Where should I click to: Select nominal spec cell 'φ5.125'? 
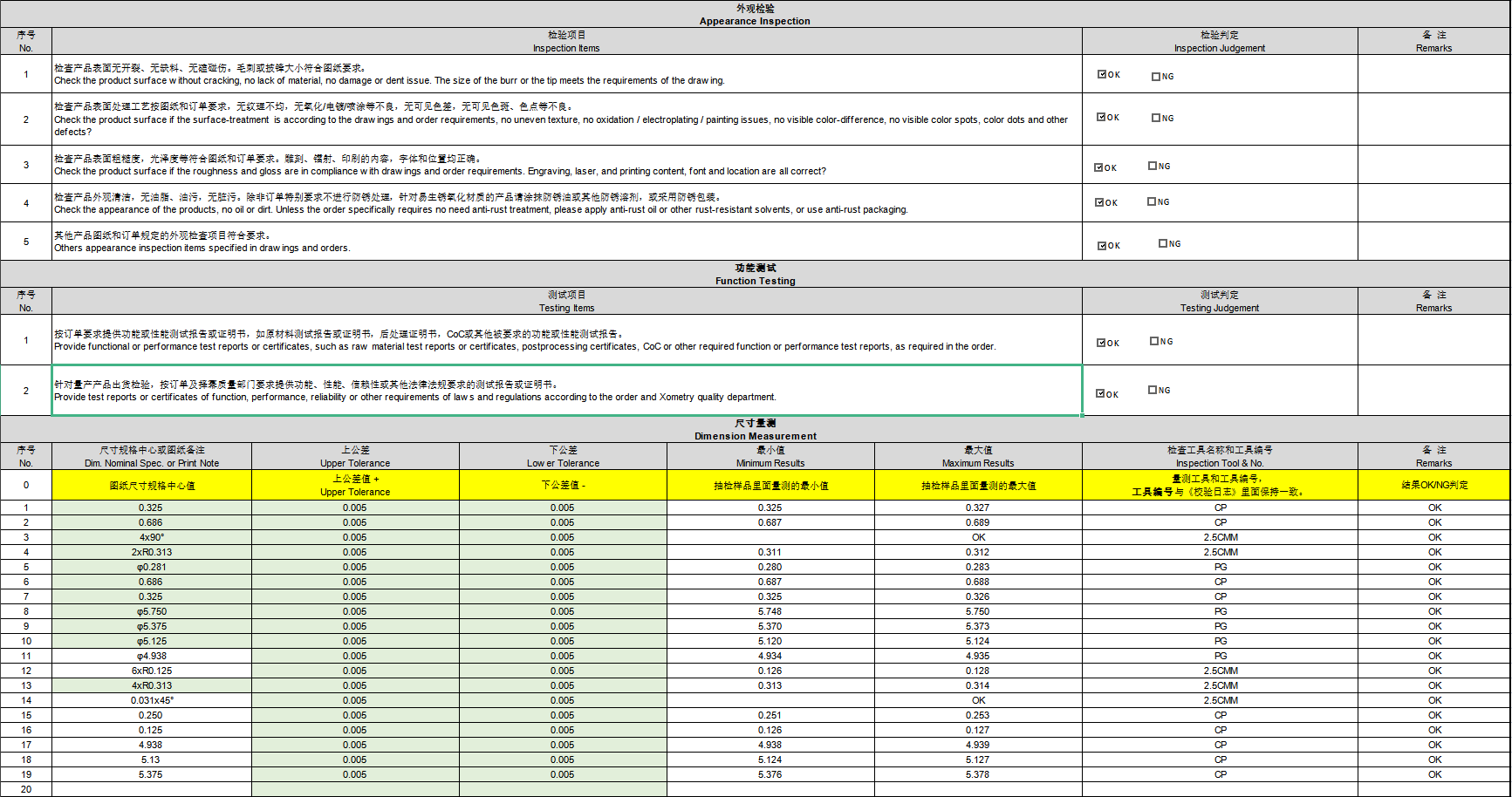(x=152, y=641)
